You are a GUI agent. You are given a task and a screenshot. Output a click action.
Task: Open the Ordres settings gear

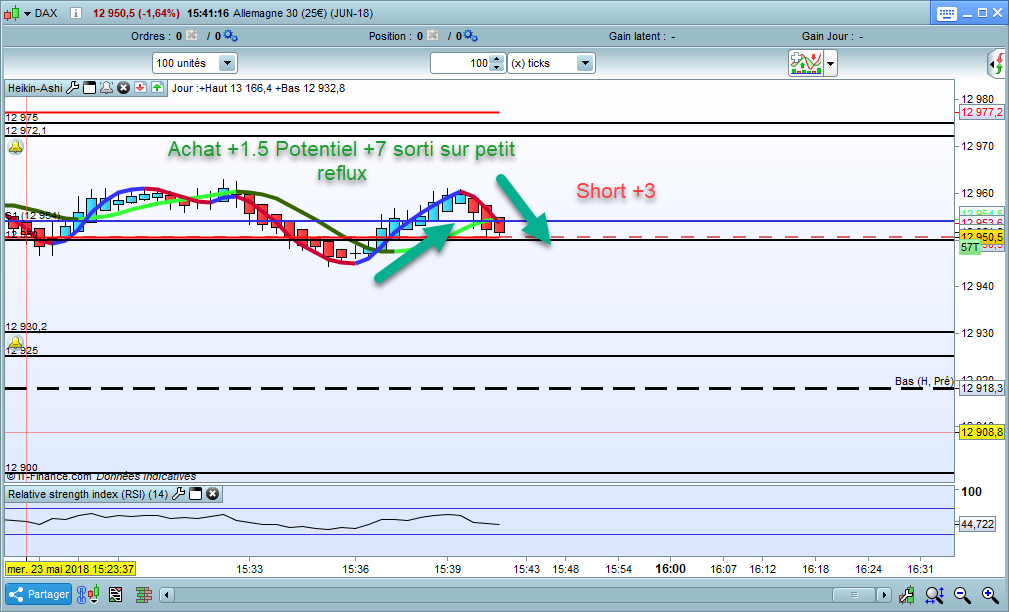coord(230,36)
